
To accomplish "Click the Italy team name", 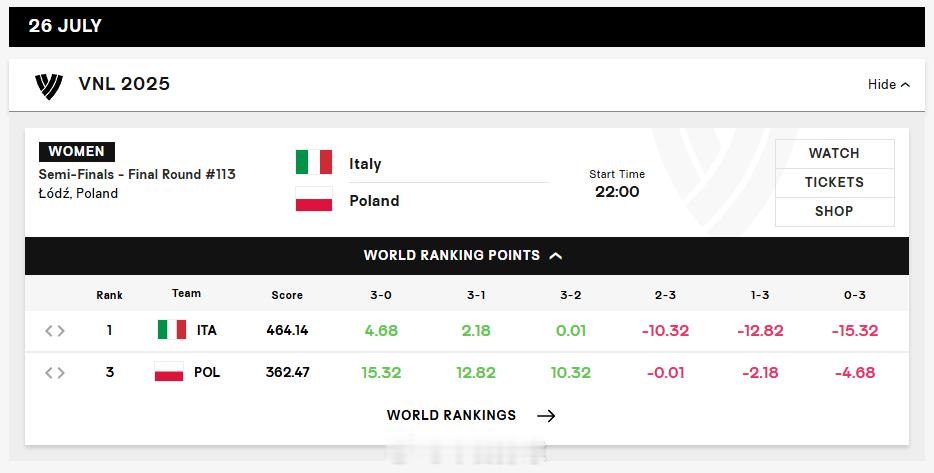I will (x=365, y=164).
